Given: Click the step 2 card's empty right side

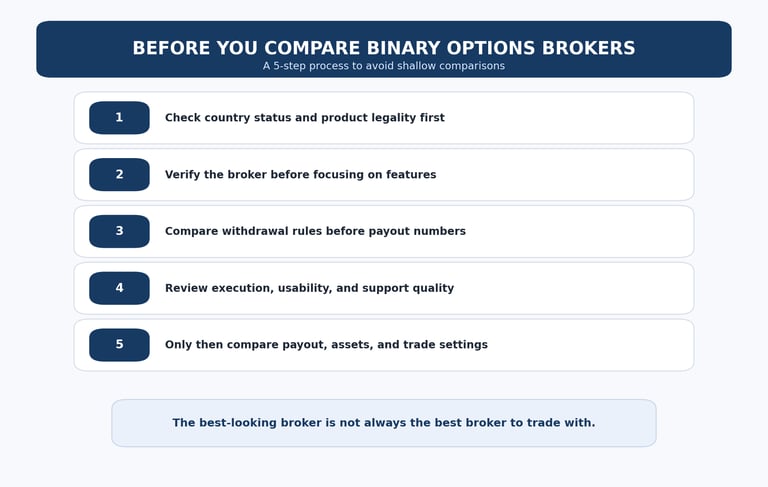Looking at the screenshot, I should coord(590,175).
